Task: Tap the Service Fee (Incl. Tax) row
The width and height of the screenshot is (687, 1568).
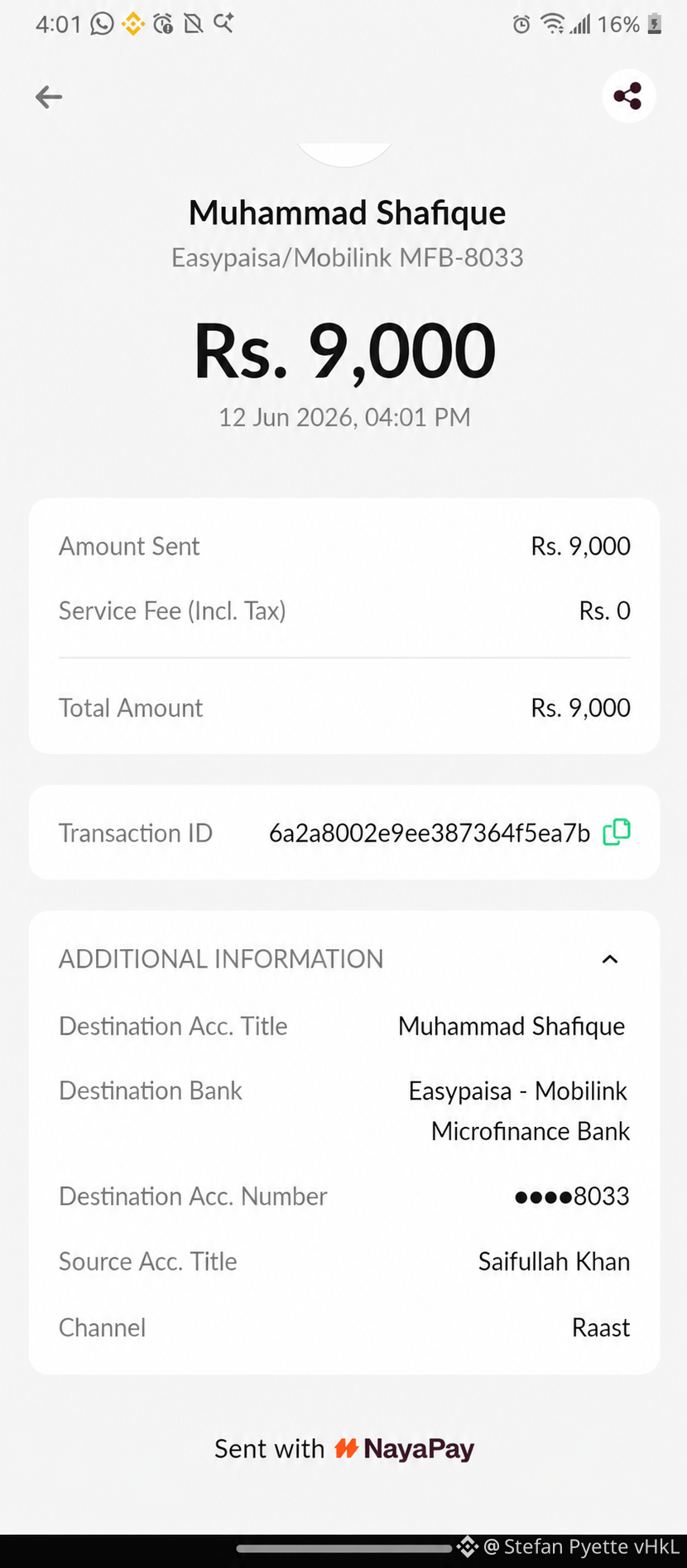Action: [x=344, y=611]
